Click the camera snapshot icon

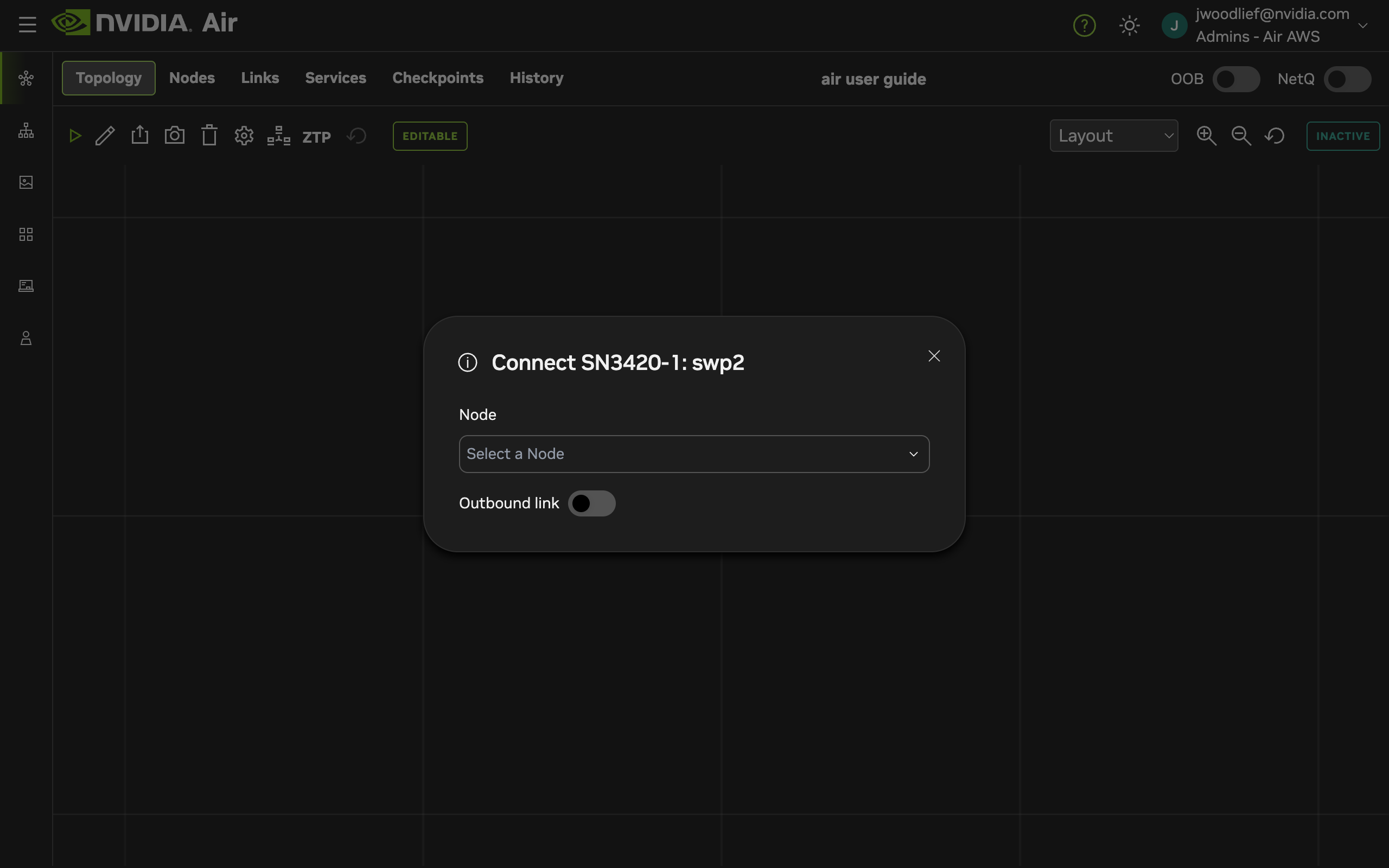coord(175,136)
